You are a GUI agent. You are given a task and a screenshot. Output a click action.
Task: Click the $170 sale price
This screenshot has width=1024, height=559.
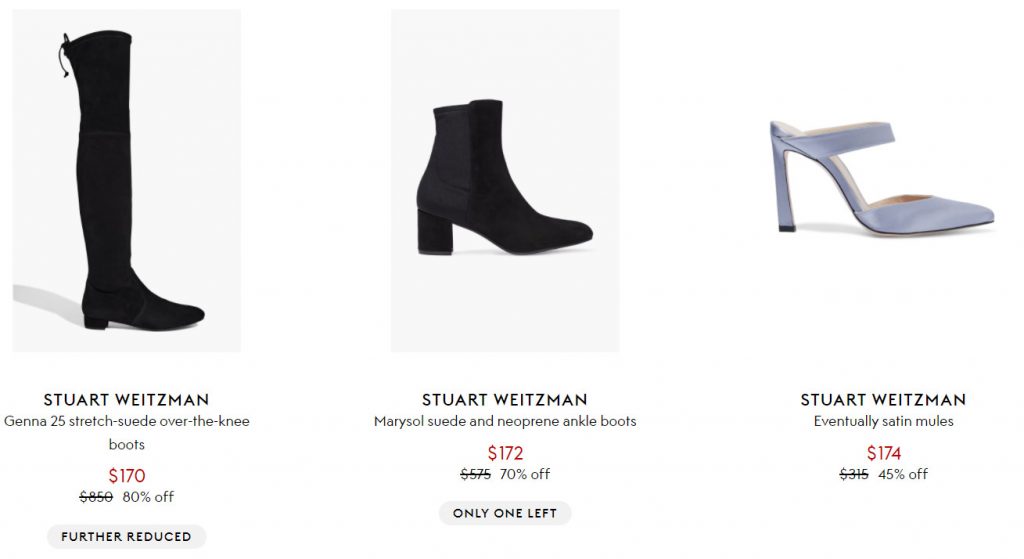tap(126, 476)
